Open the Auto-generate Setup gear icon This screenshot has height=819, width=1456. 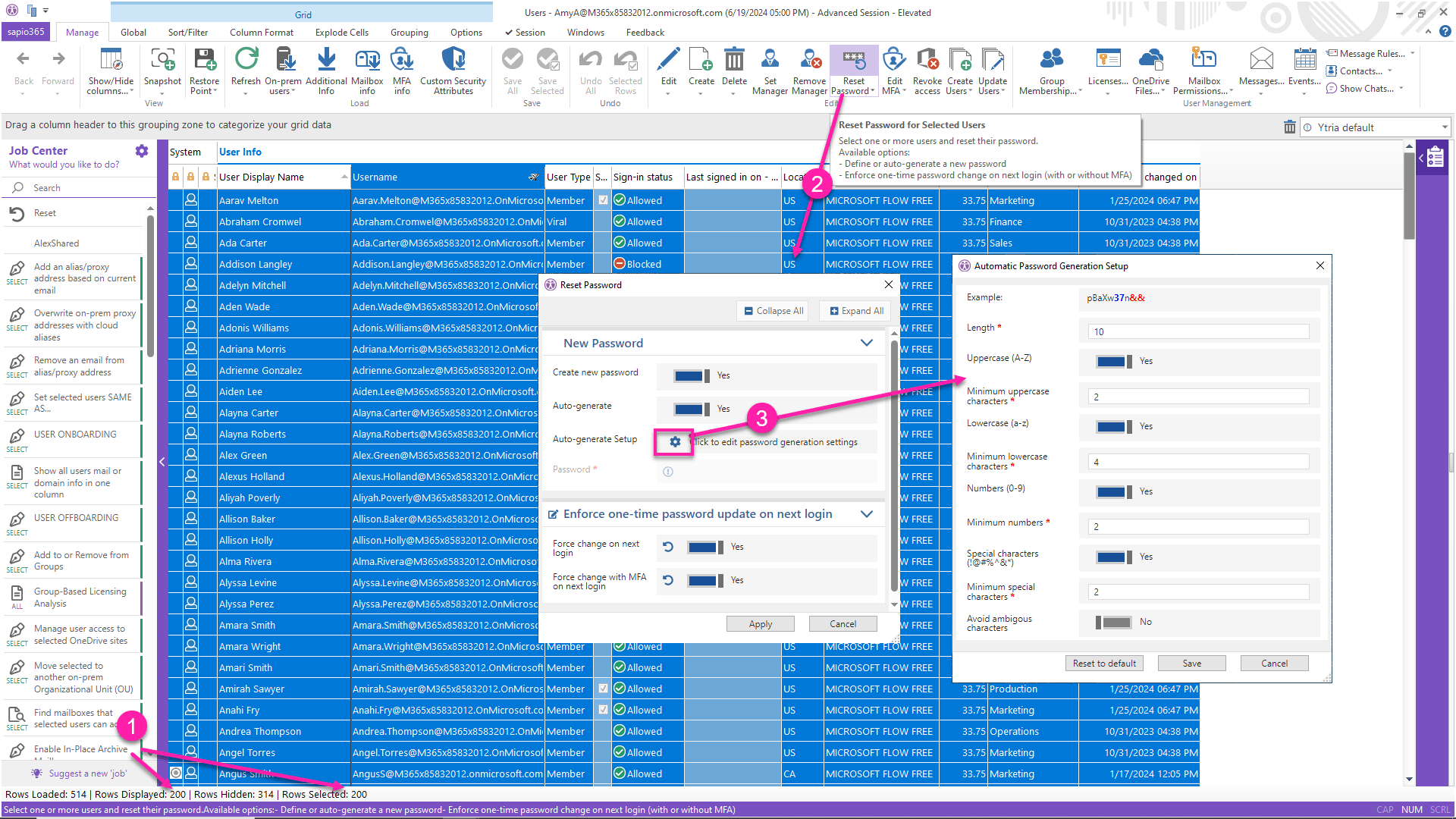tap(673, 442)
